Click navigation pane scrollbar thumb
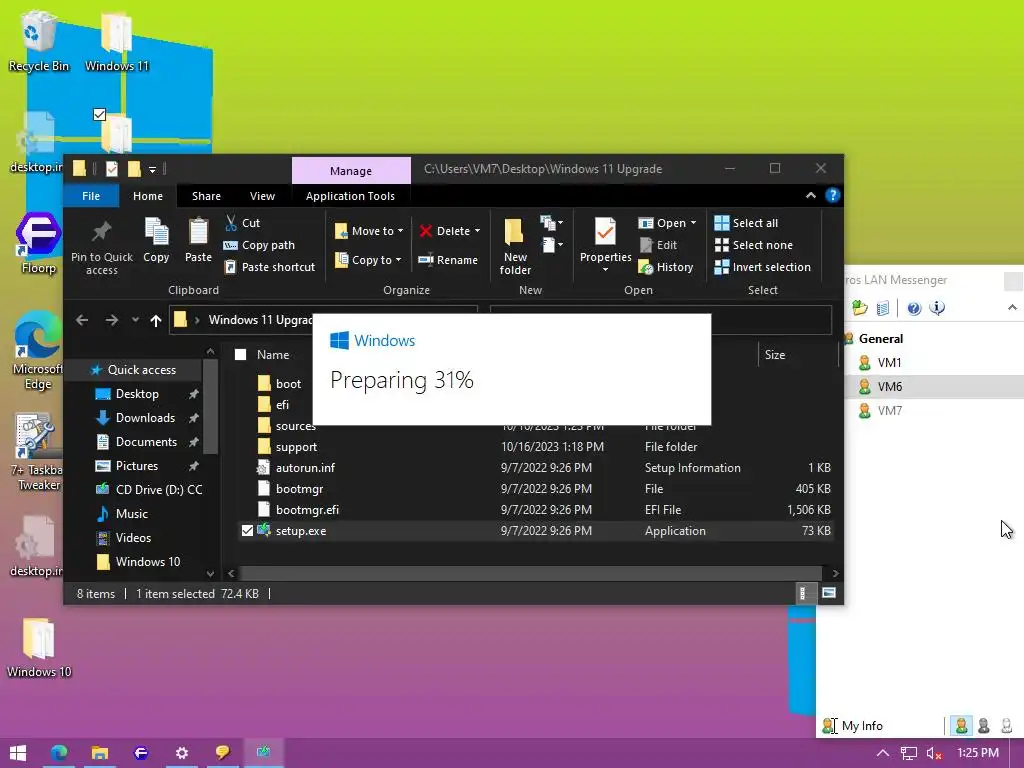This screenshot has height=768, width=1024. coord(210,407)
